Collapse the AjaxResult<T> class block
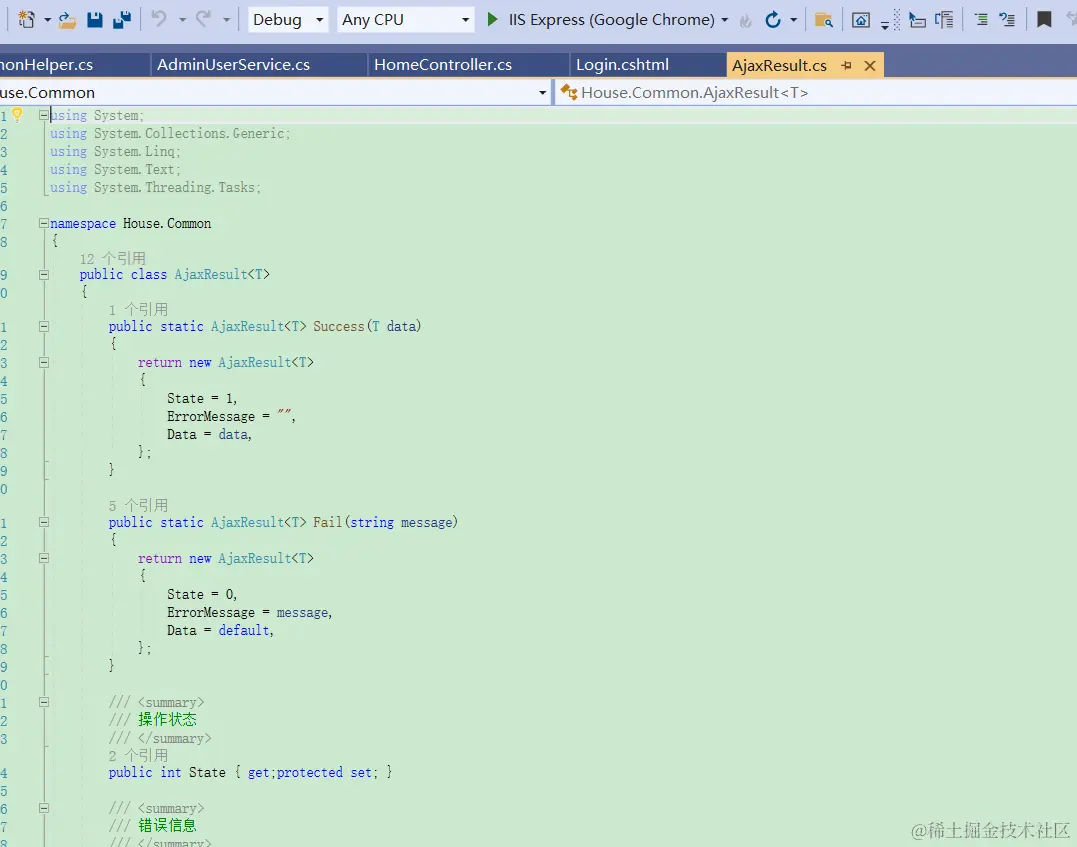The image size is (1077, 847). [43, 275]
